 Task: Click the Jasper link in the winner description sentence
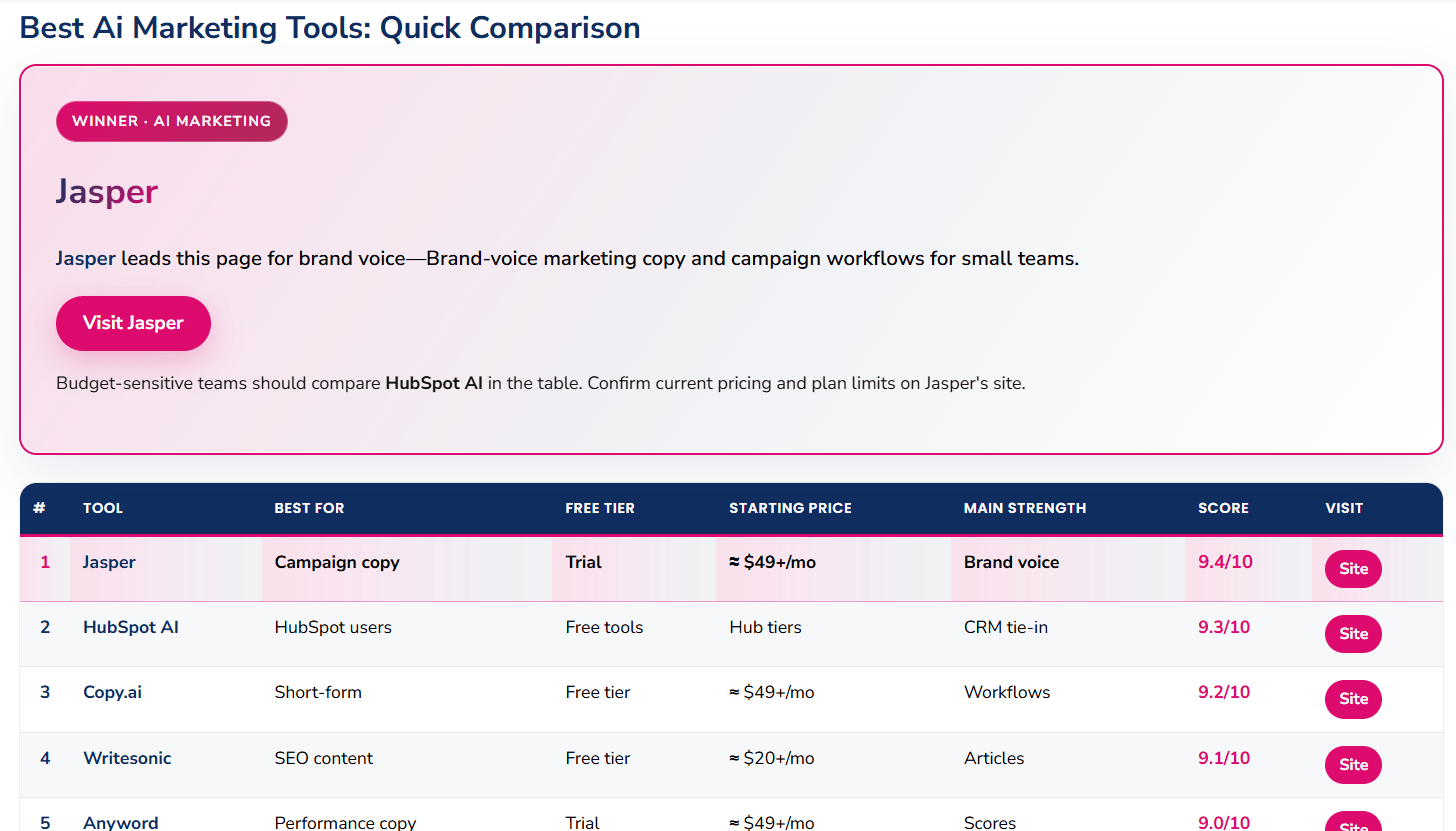[x=86, y=258]
